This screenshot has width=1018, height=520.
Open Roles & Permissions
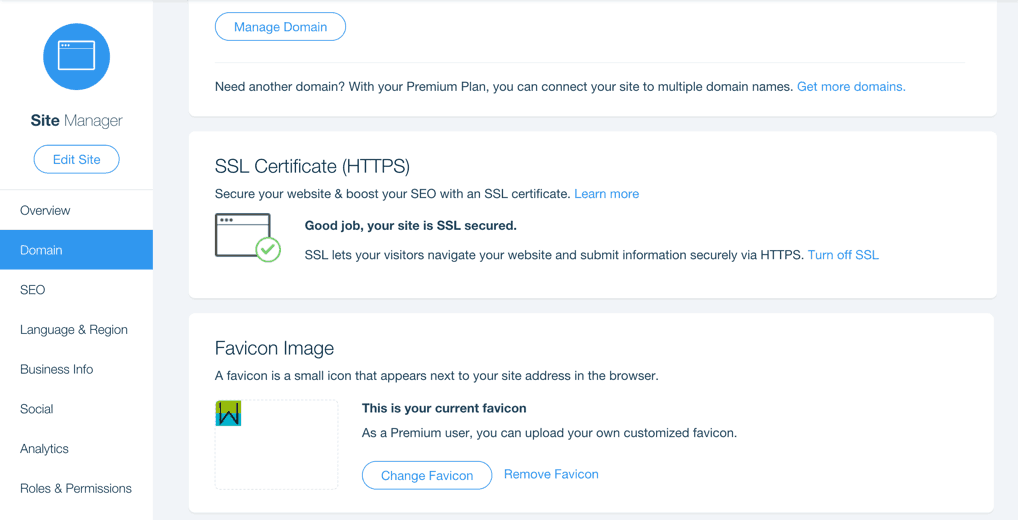(x=77, y=488)
